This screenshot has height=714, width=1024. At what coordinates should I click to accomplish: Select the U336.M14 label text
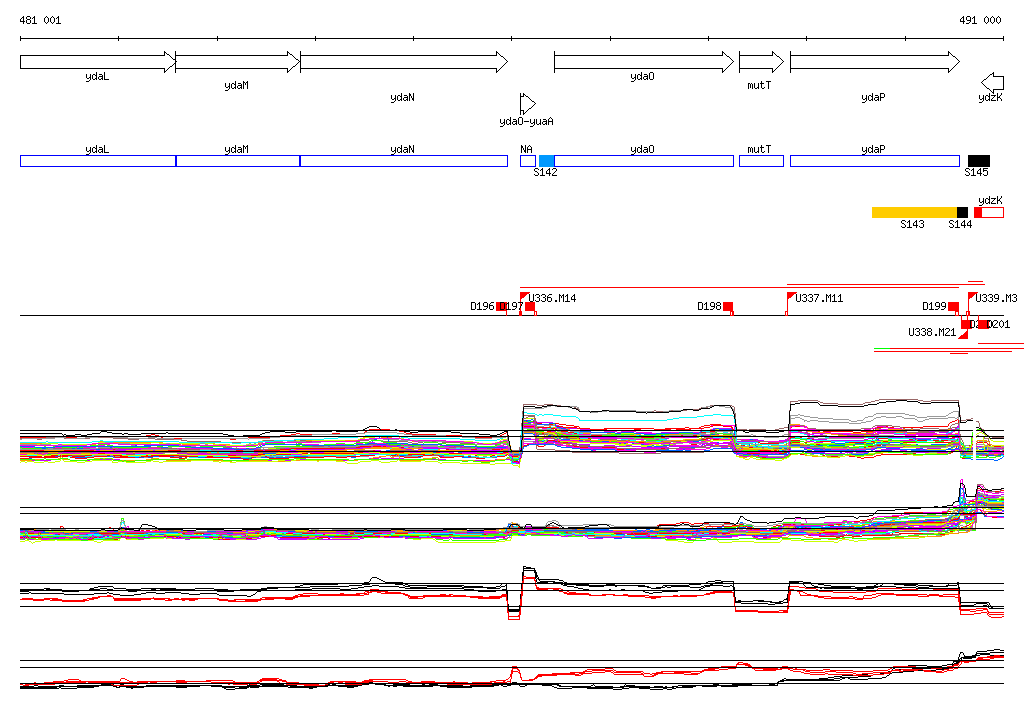[x=552, y=299]
